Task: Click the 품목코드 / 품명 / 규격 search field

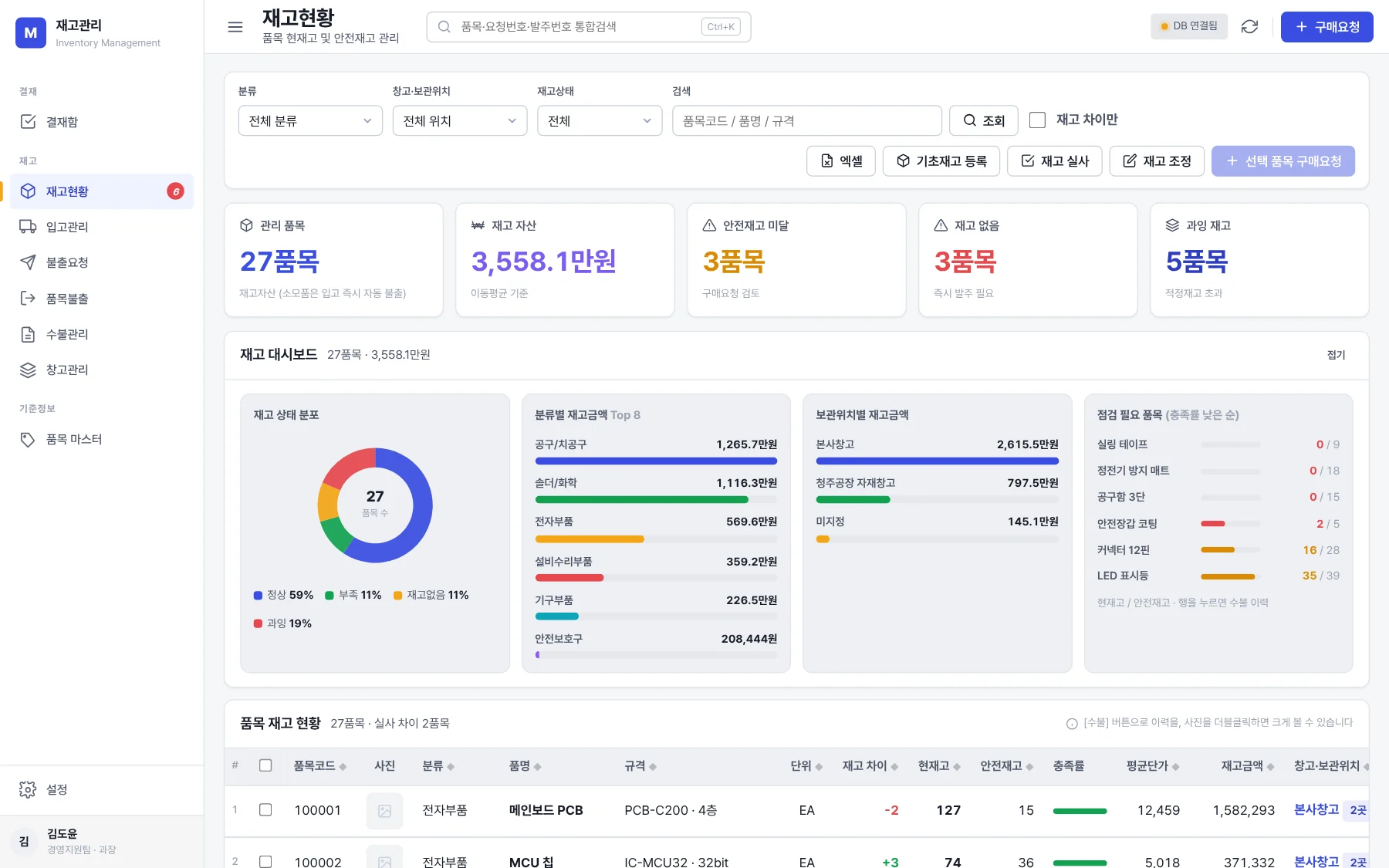Action: click(806, 120)
